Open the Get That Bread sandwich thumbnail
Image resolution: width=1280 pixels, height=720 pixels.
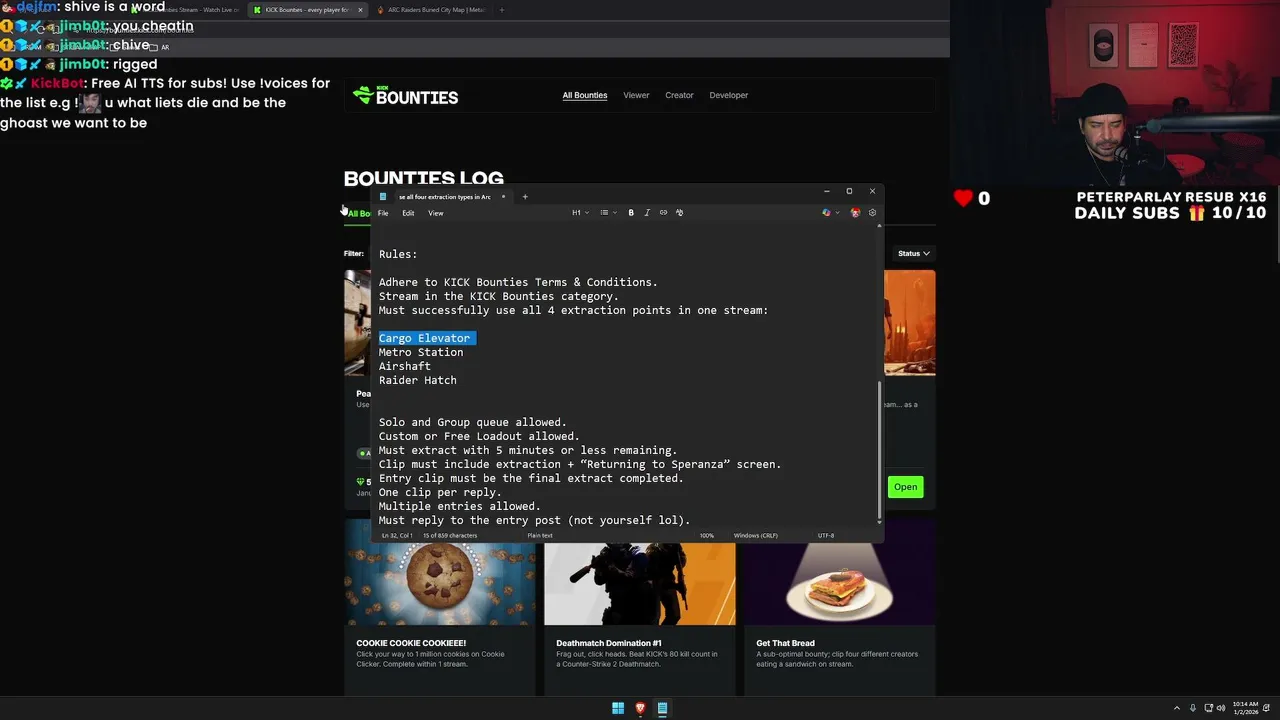pyautogui.click(x=840, y=584)
